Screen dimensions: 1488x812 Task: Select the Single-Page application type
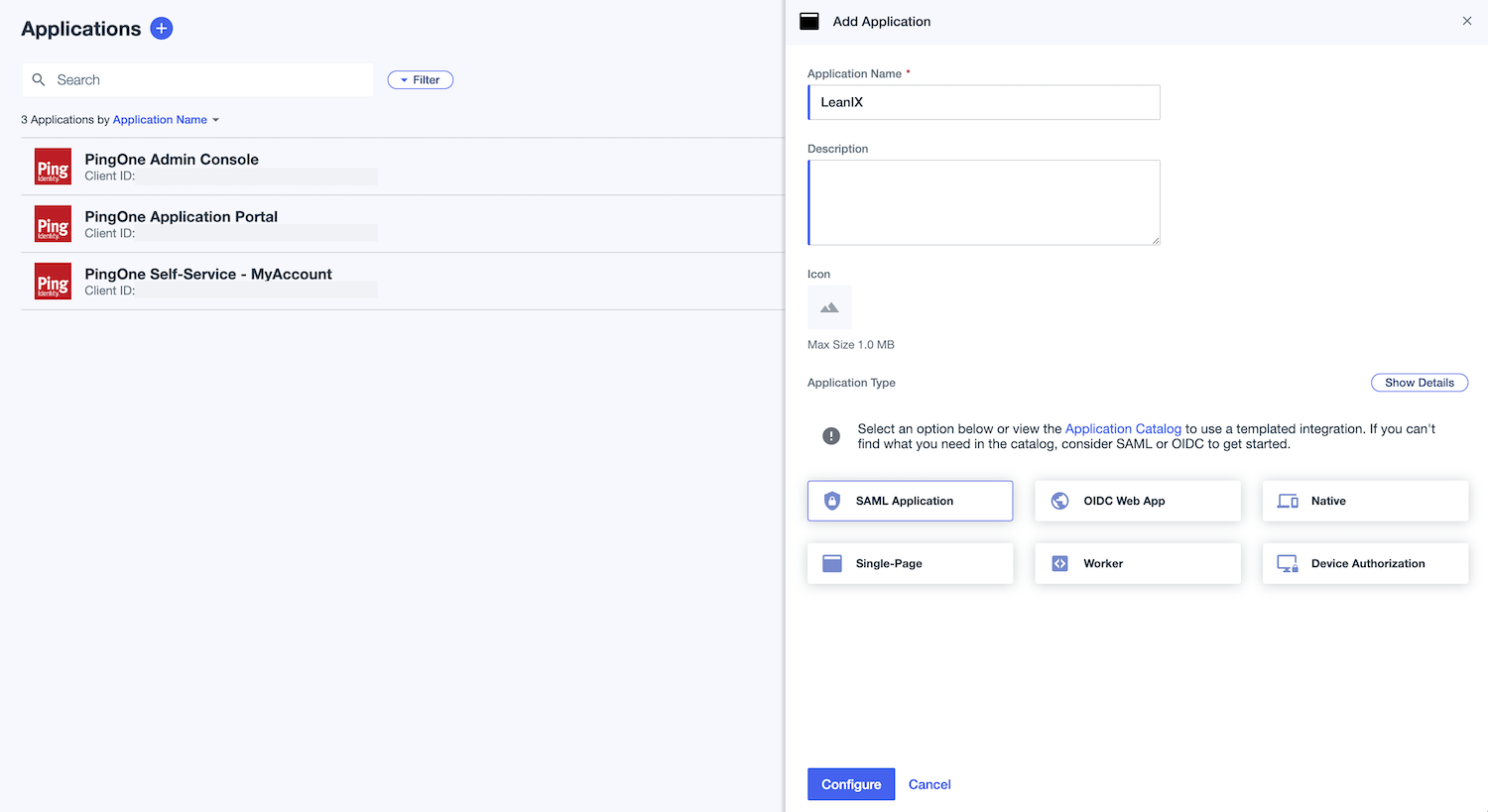[x=910, y=563]
